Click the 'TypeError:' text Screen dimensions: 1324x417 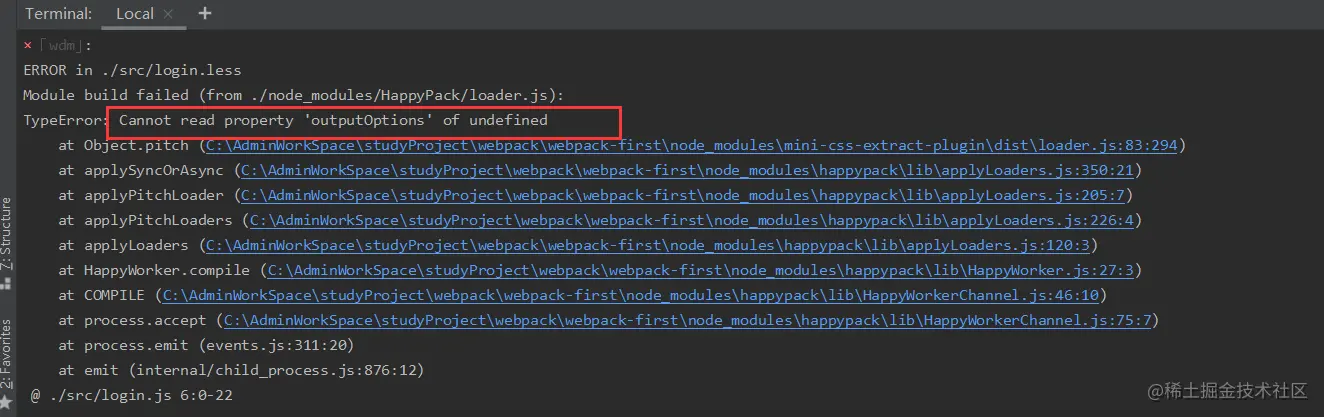point(66,121)
